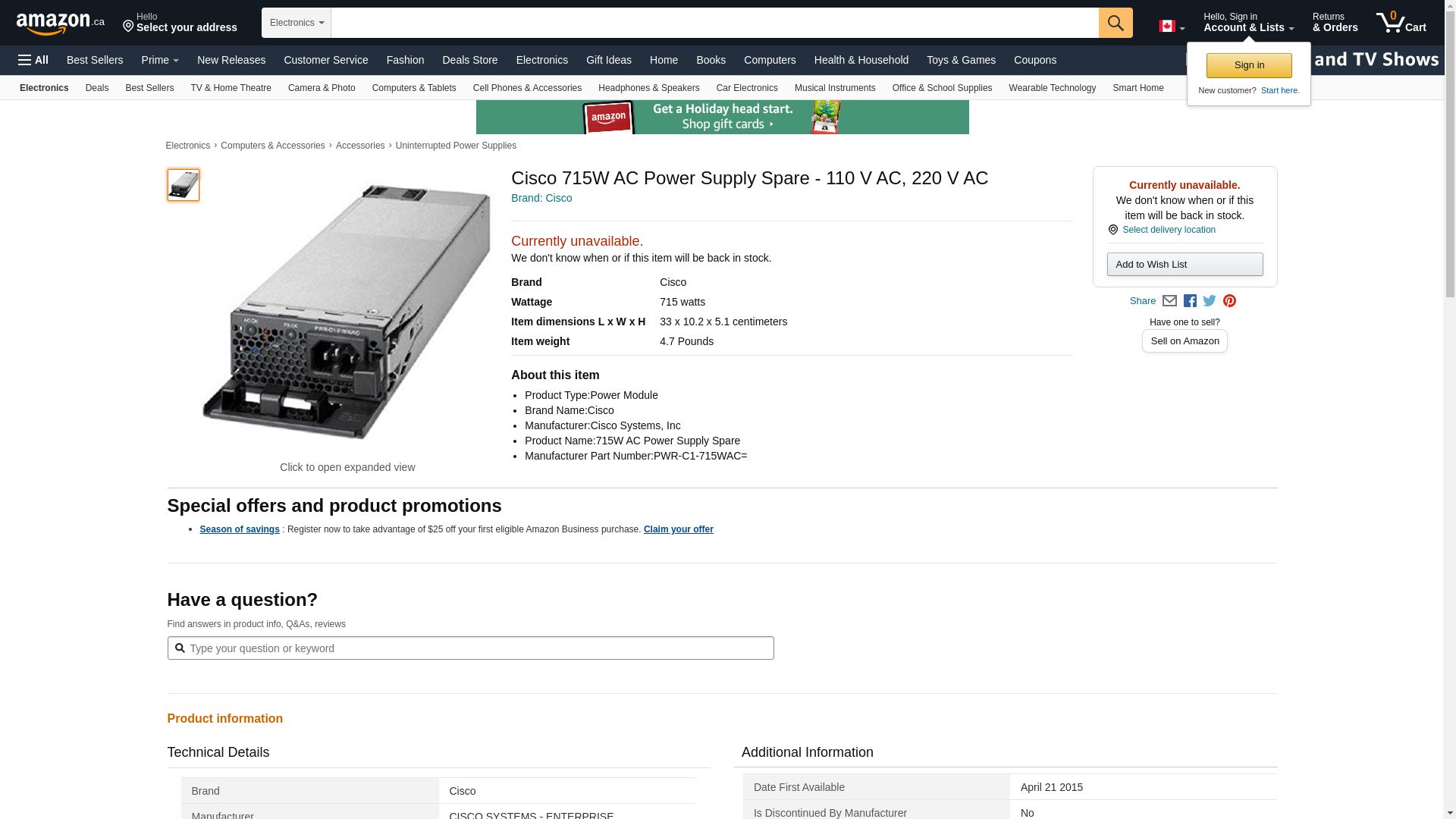The width and height of the screenshot is (1456, 819).
Task: Share product on Twitter icon
Action: (x=1210, y=301)
